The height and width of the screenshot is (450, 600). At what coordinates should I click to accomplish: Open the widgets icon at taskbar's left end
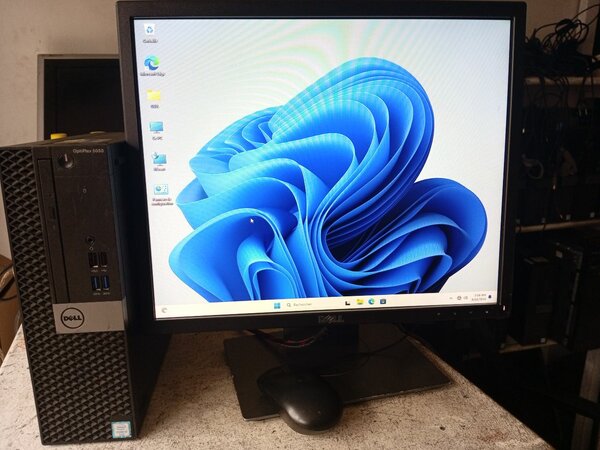pos(164,310)
